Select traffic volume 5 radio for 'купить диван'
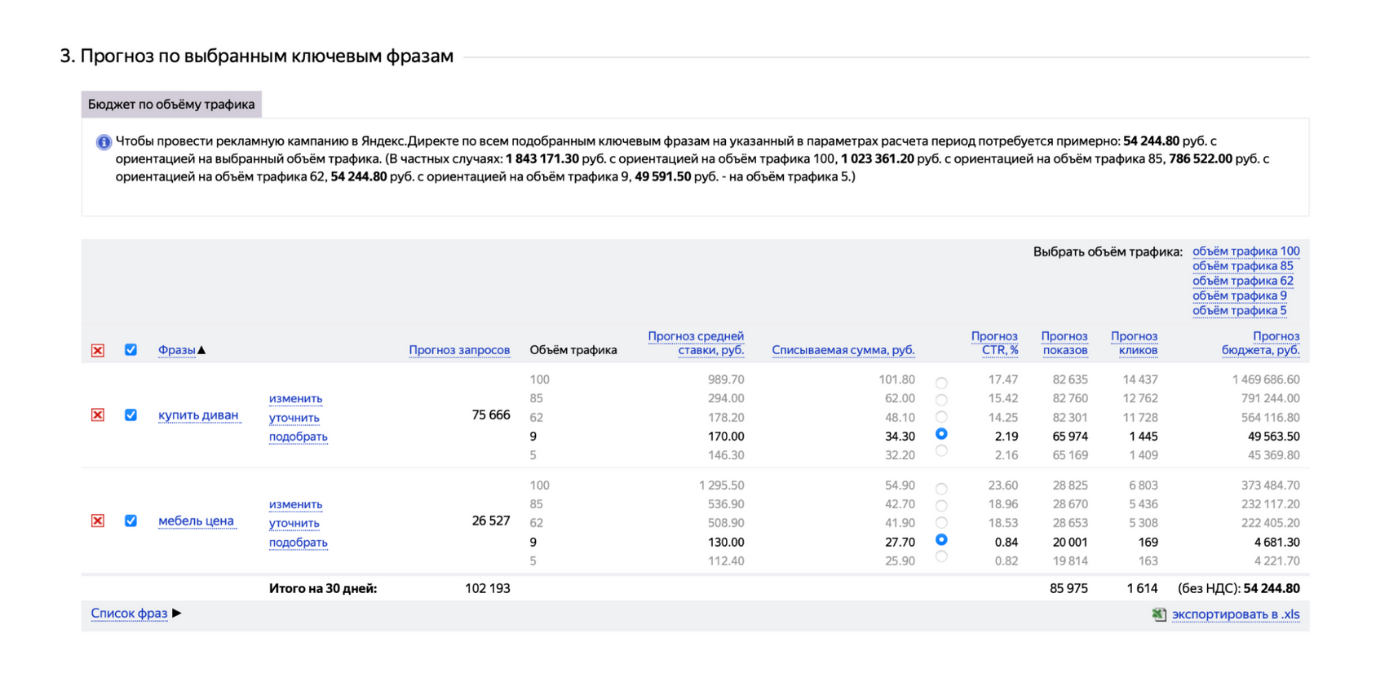1377x691 pixels. coord(941,451)
